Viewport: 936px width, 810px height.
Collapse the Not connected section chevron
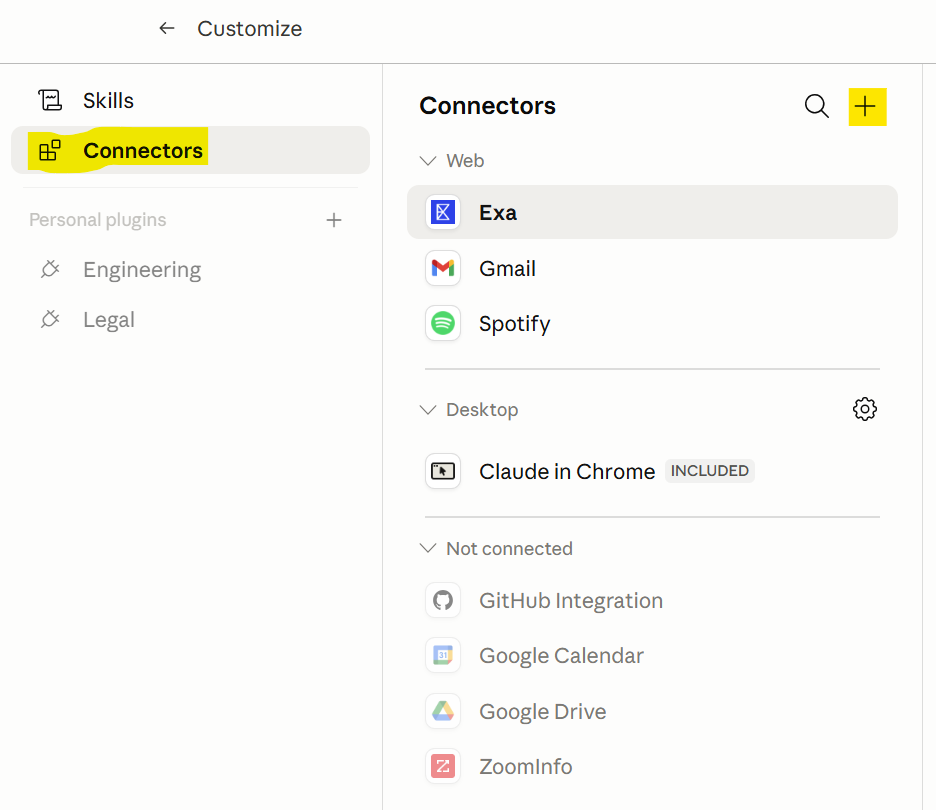click(428, 548)
